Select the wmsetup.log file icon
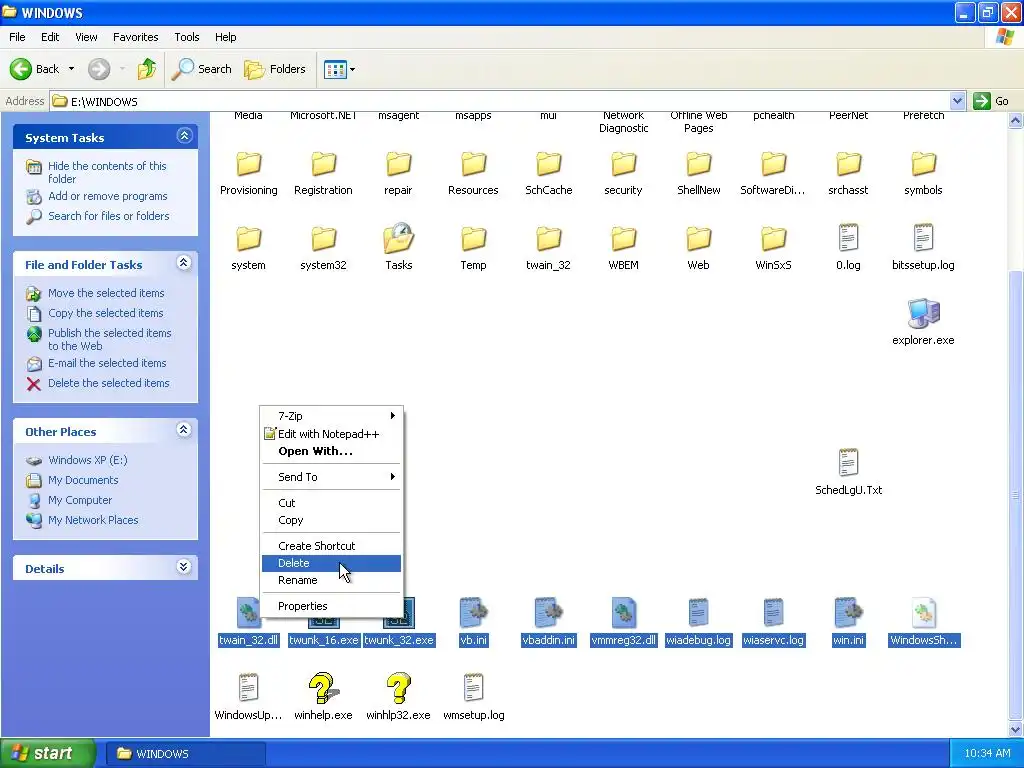The height and width of the screenshot is (768, 1024). (473, 688)
